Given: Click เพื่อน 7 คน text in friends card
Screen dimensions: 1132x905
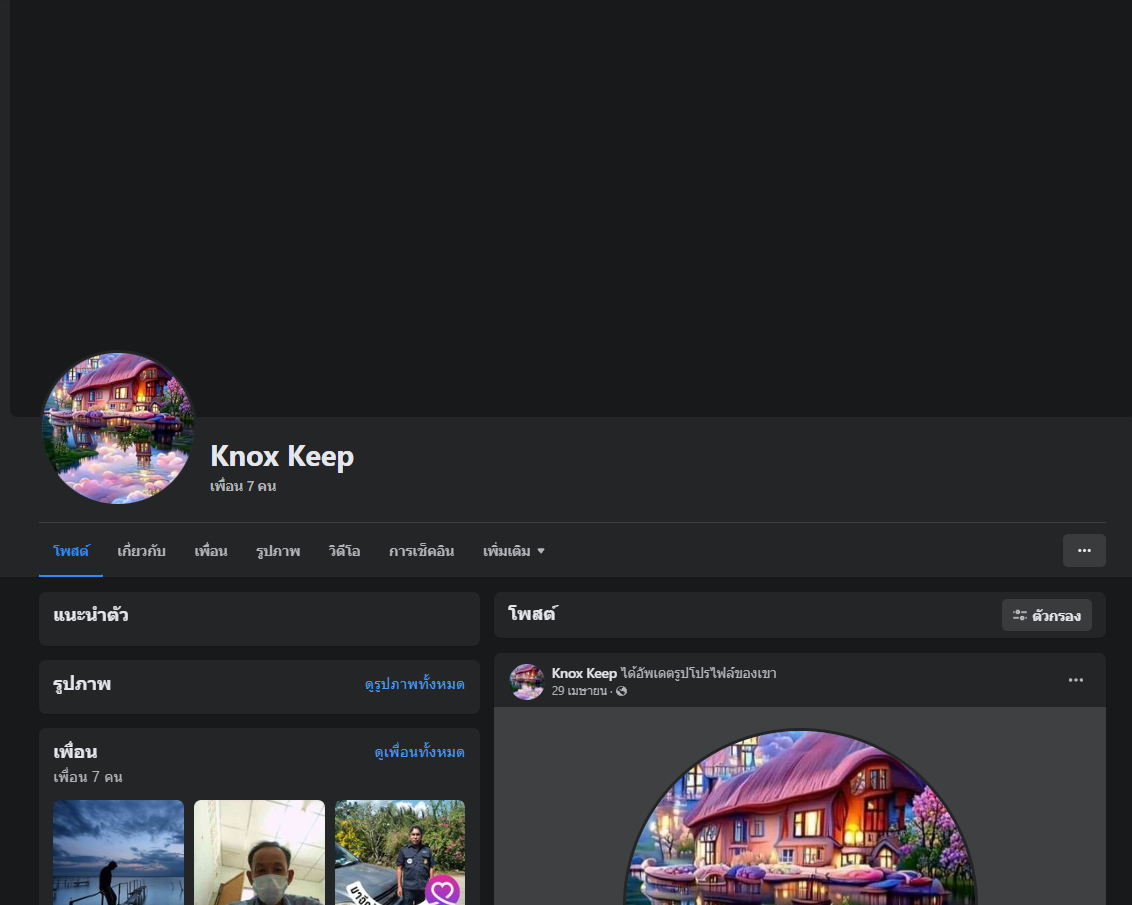Looking at the screenshot, I should click(x=88, y=777).
